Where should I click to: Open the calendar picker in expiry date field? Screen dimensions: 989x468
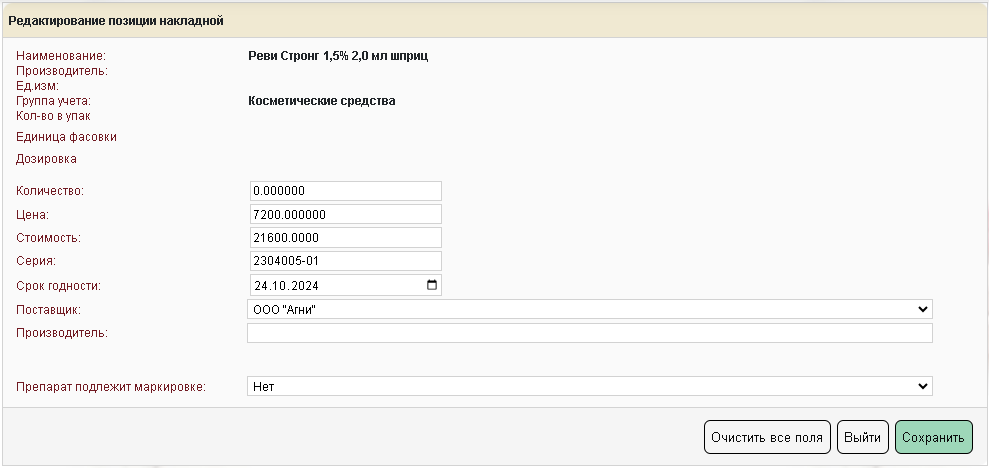(432, 285)
